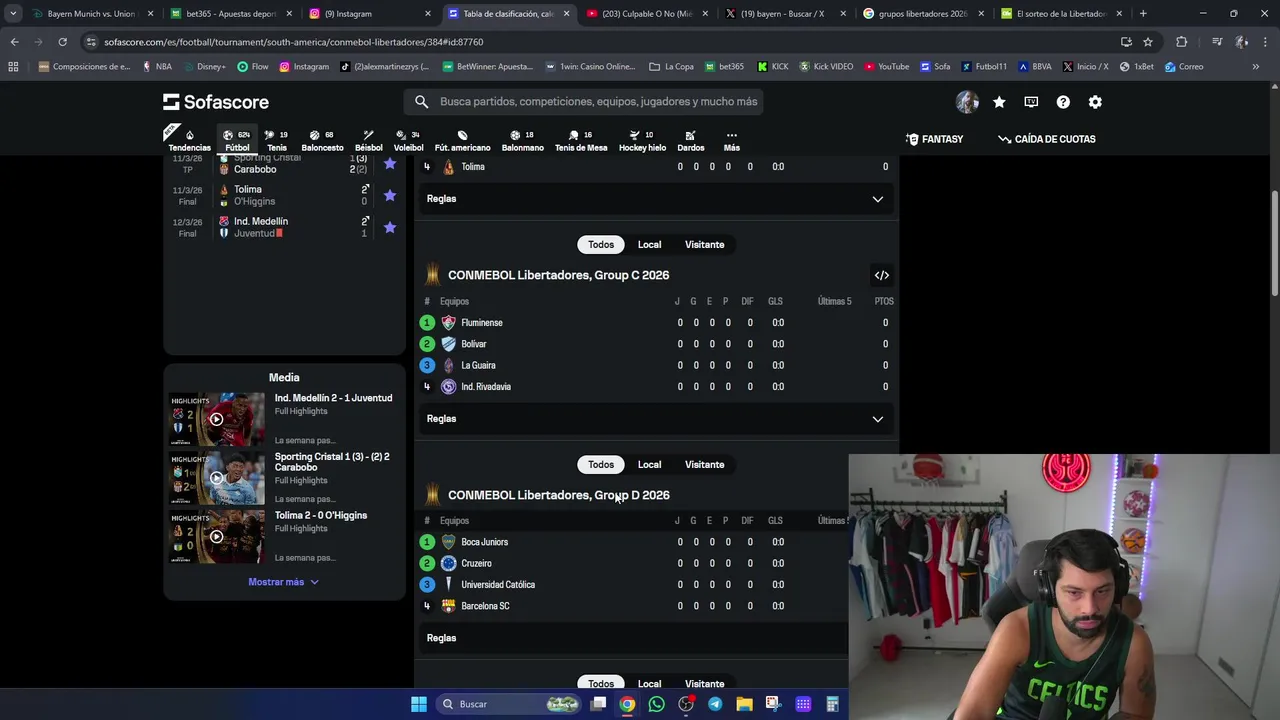Screen dimensions: 1280x720
Task: Bookmark this page with star icon
Action: click(1148, 42)
